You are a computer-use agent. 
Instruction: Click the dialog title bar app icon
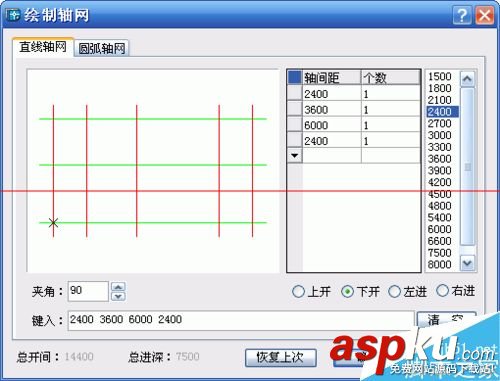click(13, 15)
